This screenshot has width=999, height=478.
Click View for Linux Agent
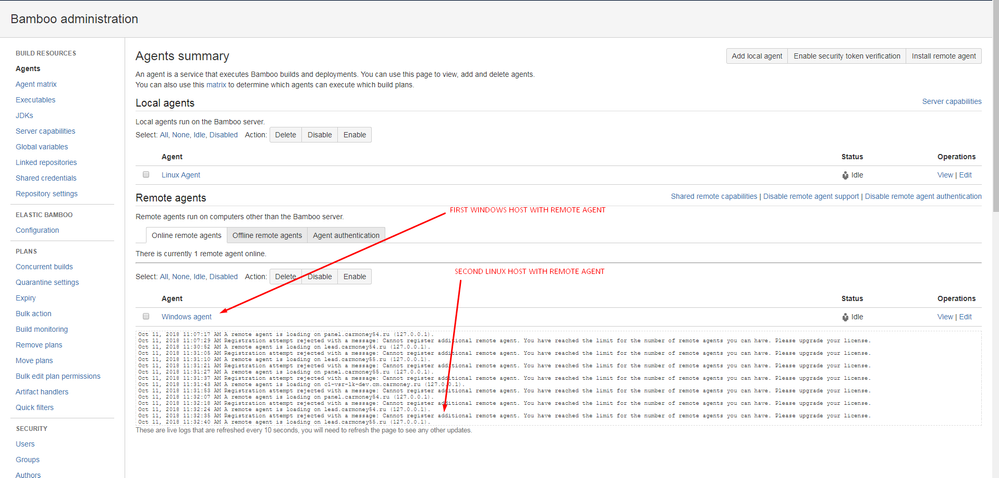pyautogui.click(x=945, y=175)
